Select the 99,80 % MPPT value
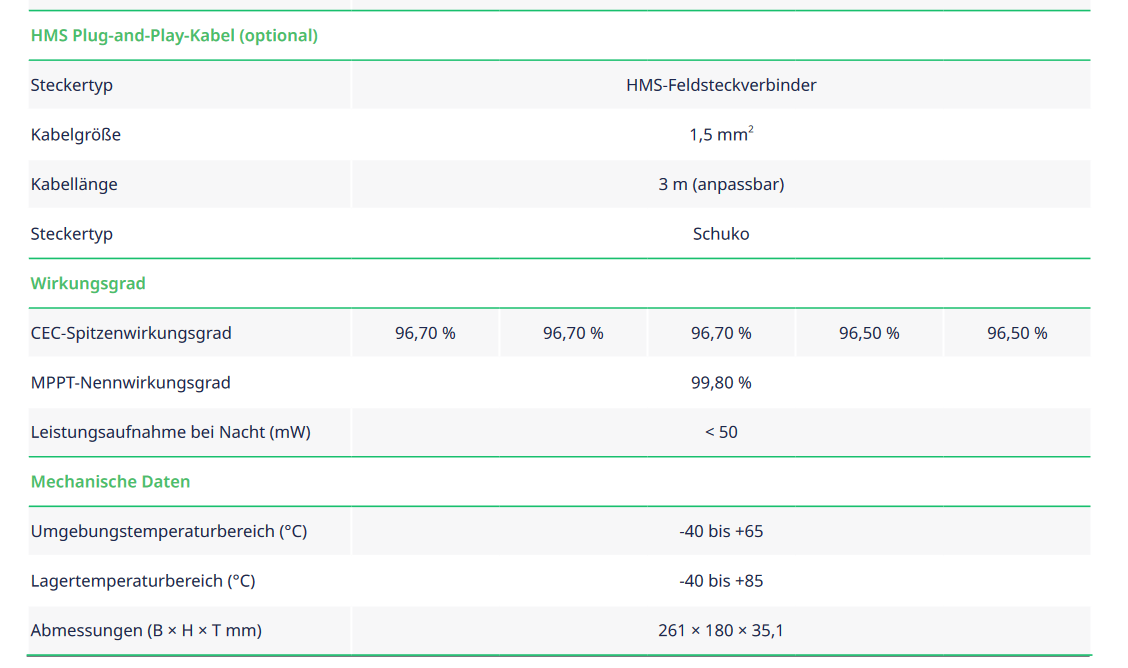The image size is (1128, 668). click(721, 382)
